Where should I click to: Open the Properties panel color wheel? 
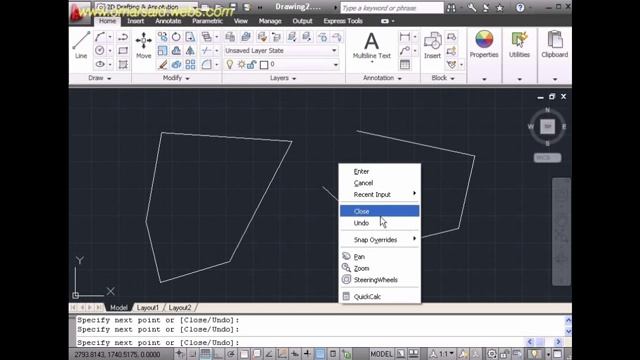484,40
